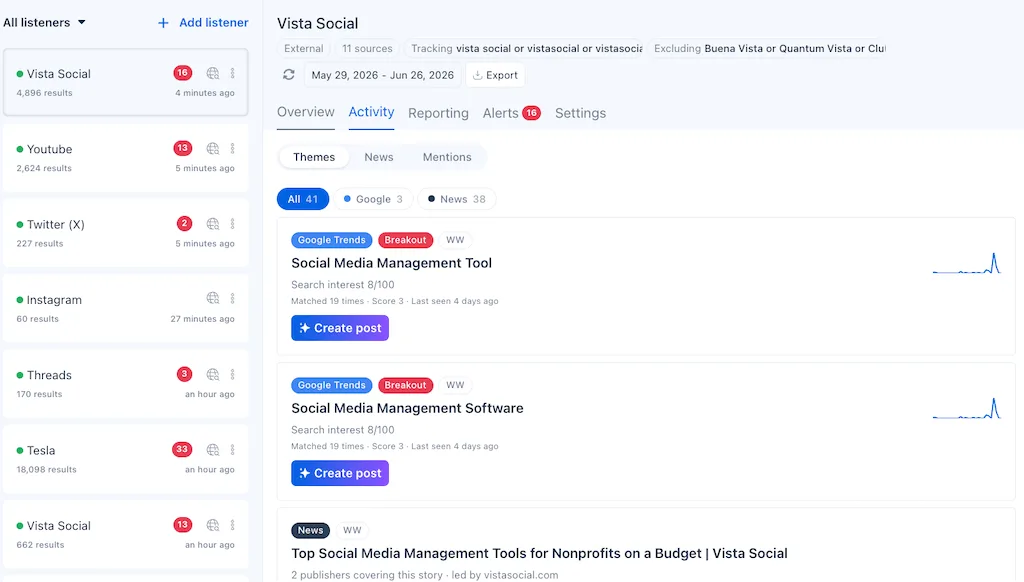Open the Alerts tab
This screenshot has height=582, width=1024.
point(511,113)
